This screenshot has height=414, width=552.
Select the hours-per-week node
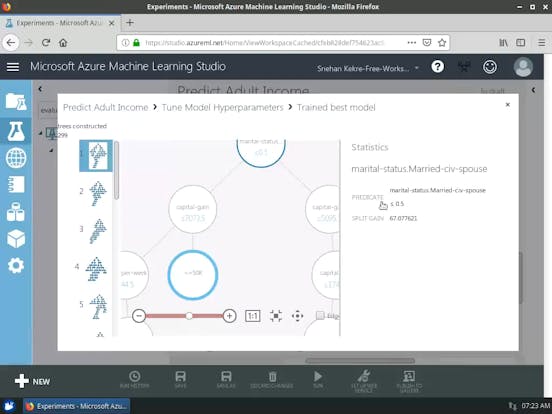click(134, 275)
